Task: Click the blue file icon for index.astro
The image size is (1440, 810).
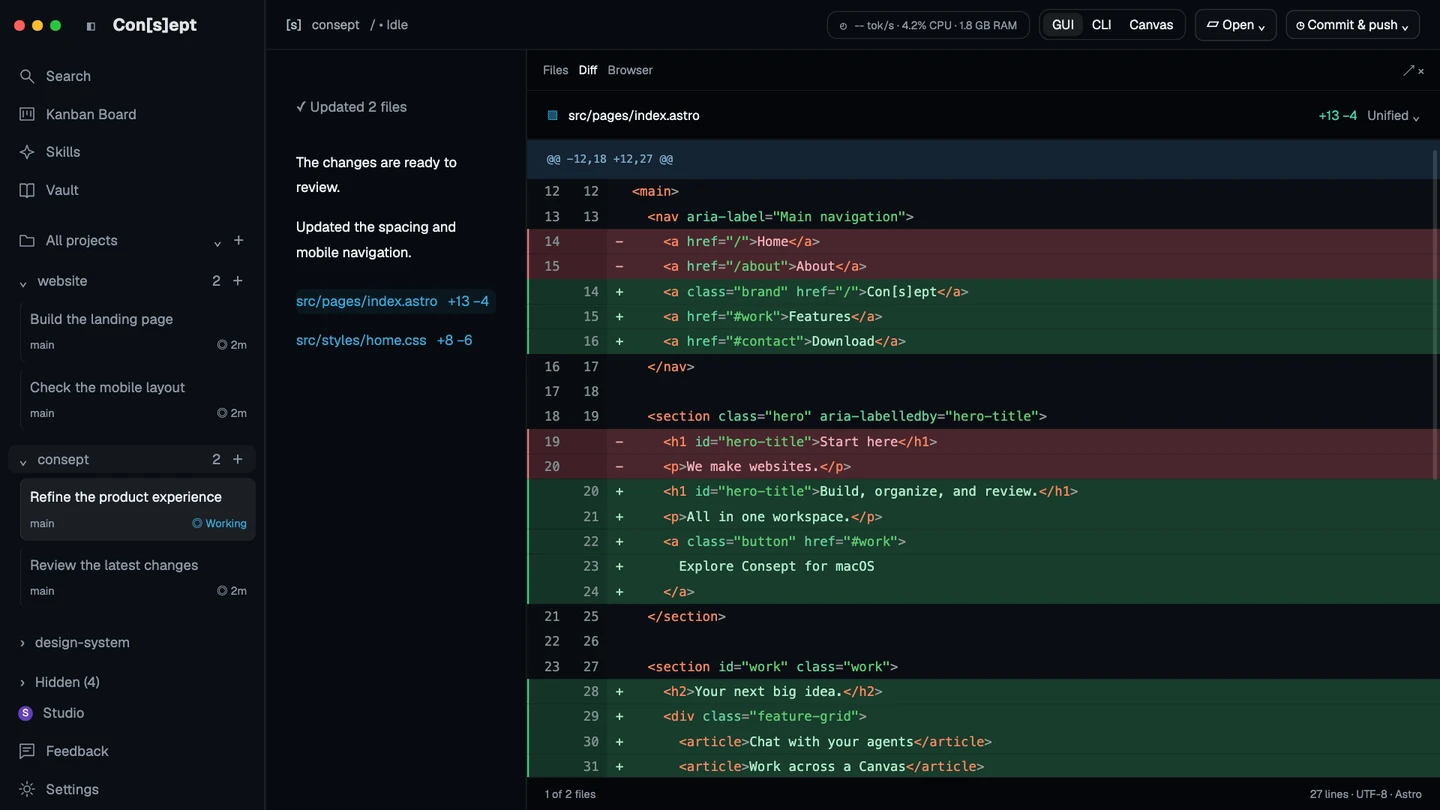Action: [x=552, y=116]
